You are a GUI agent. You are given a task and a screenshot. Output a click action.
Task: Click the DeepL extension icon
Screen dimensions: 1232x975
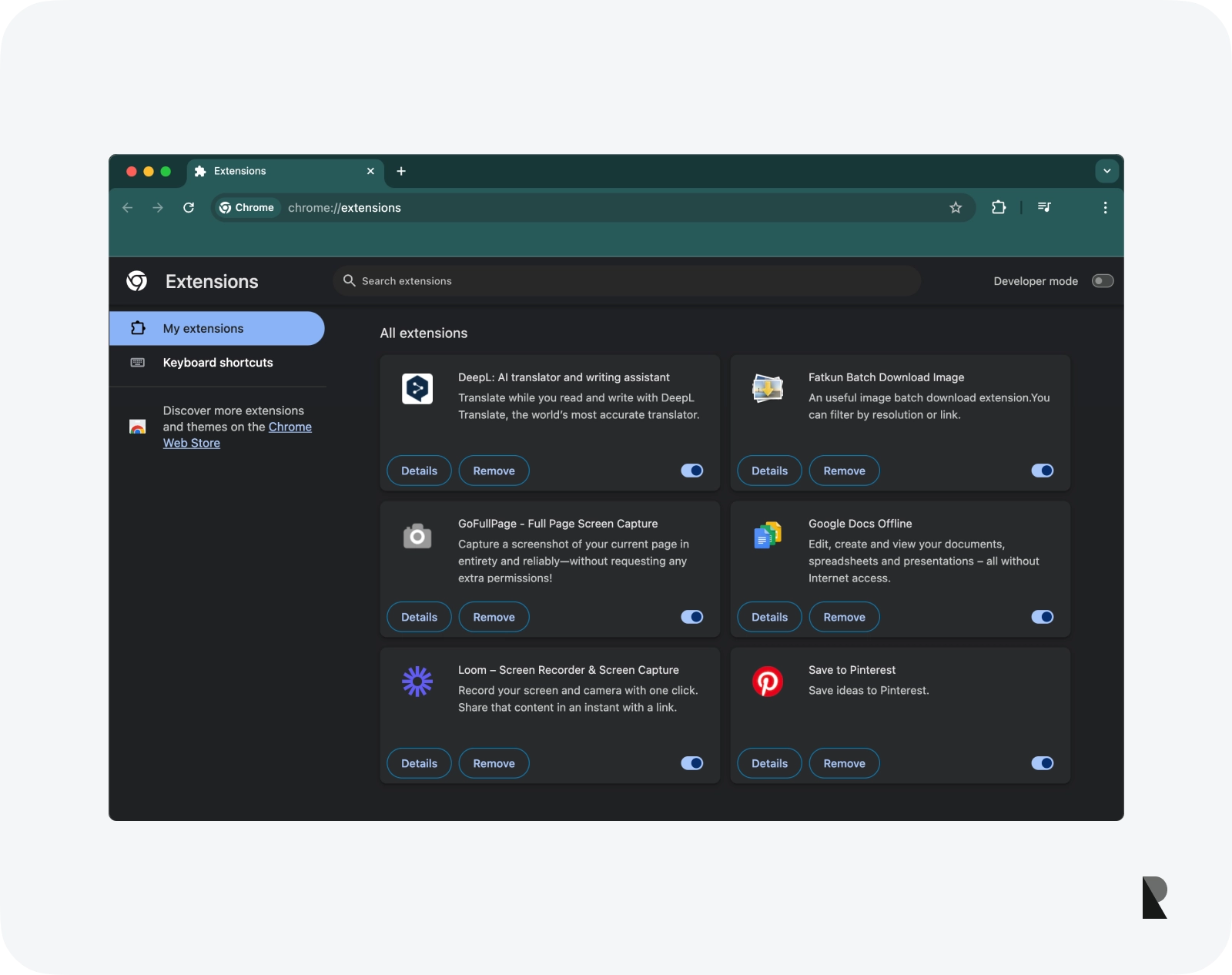(417, 389)
